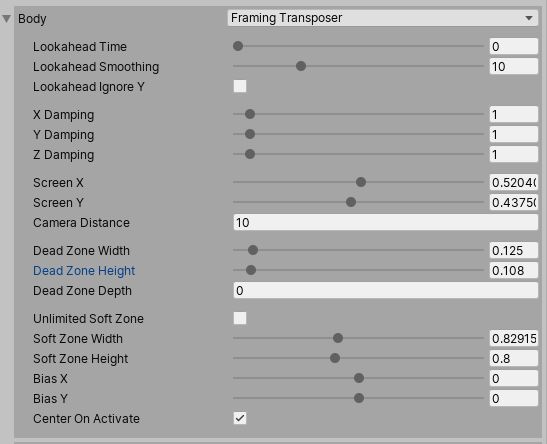Screen dimensions: 547x444
Task: Click the X Damping slider handle
Action: point(250,114)
